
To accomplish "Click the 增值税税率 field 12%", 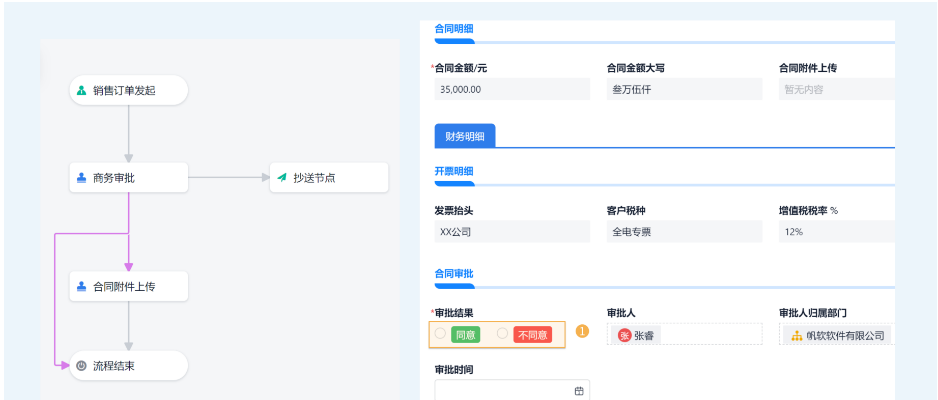I will click(836, 231).
